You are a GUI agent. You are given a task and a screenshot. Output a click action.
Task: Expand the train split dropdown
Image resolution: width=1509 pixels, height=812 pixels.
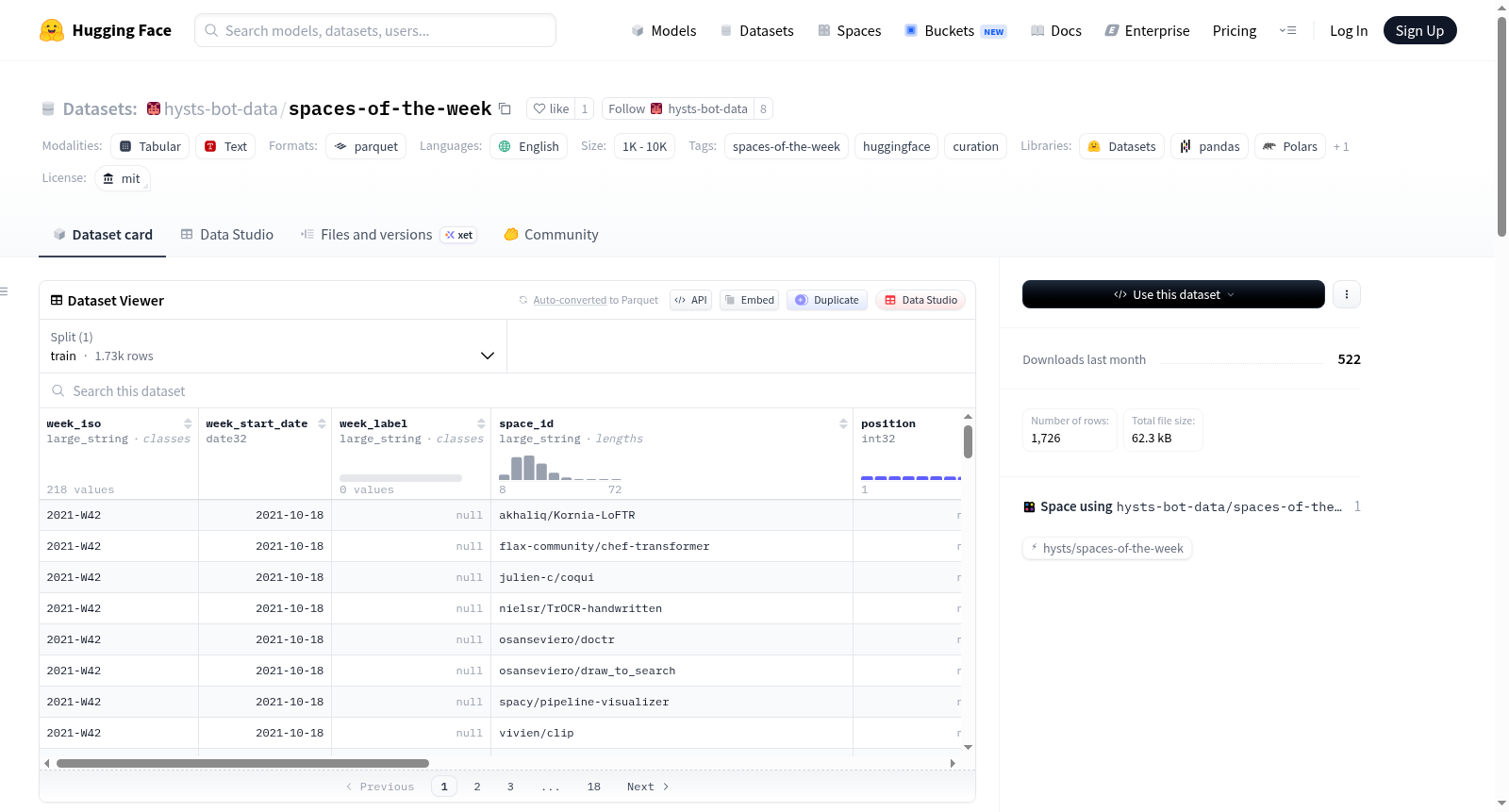tap(273, 346)
